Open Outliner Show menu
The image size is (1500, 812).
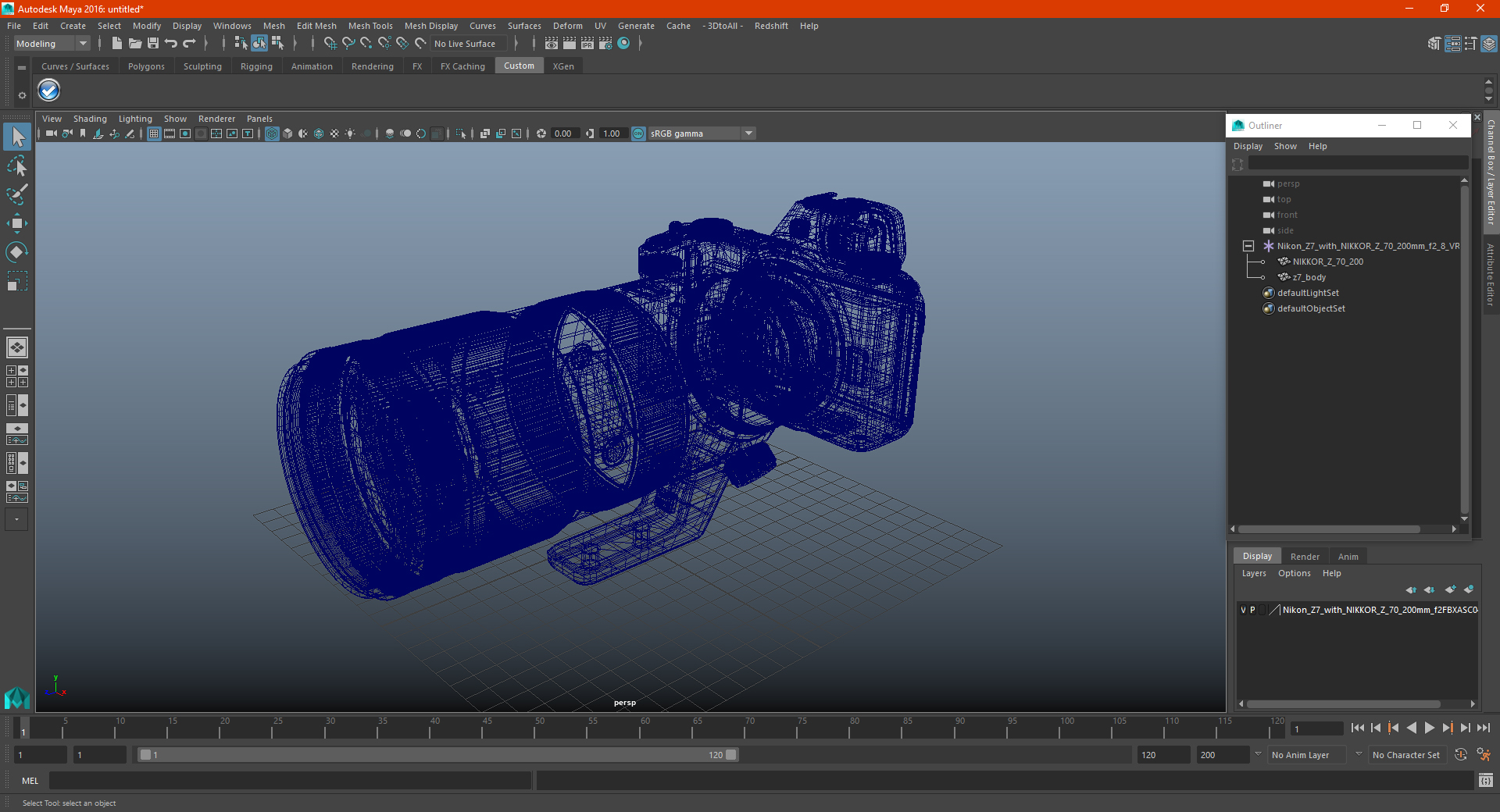pos(1285,146)
